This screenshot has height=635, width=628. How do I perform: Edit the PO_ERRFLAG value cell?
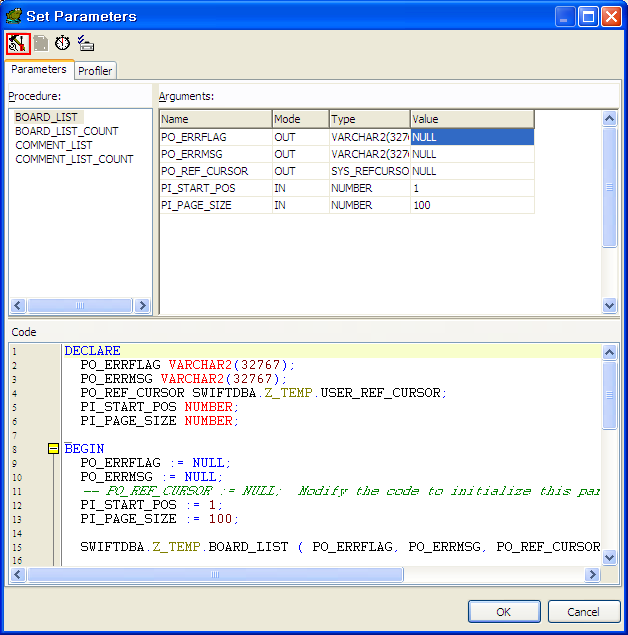pos(472,137)
